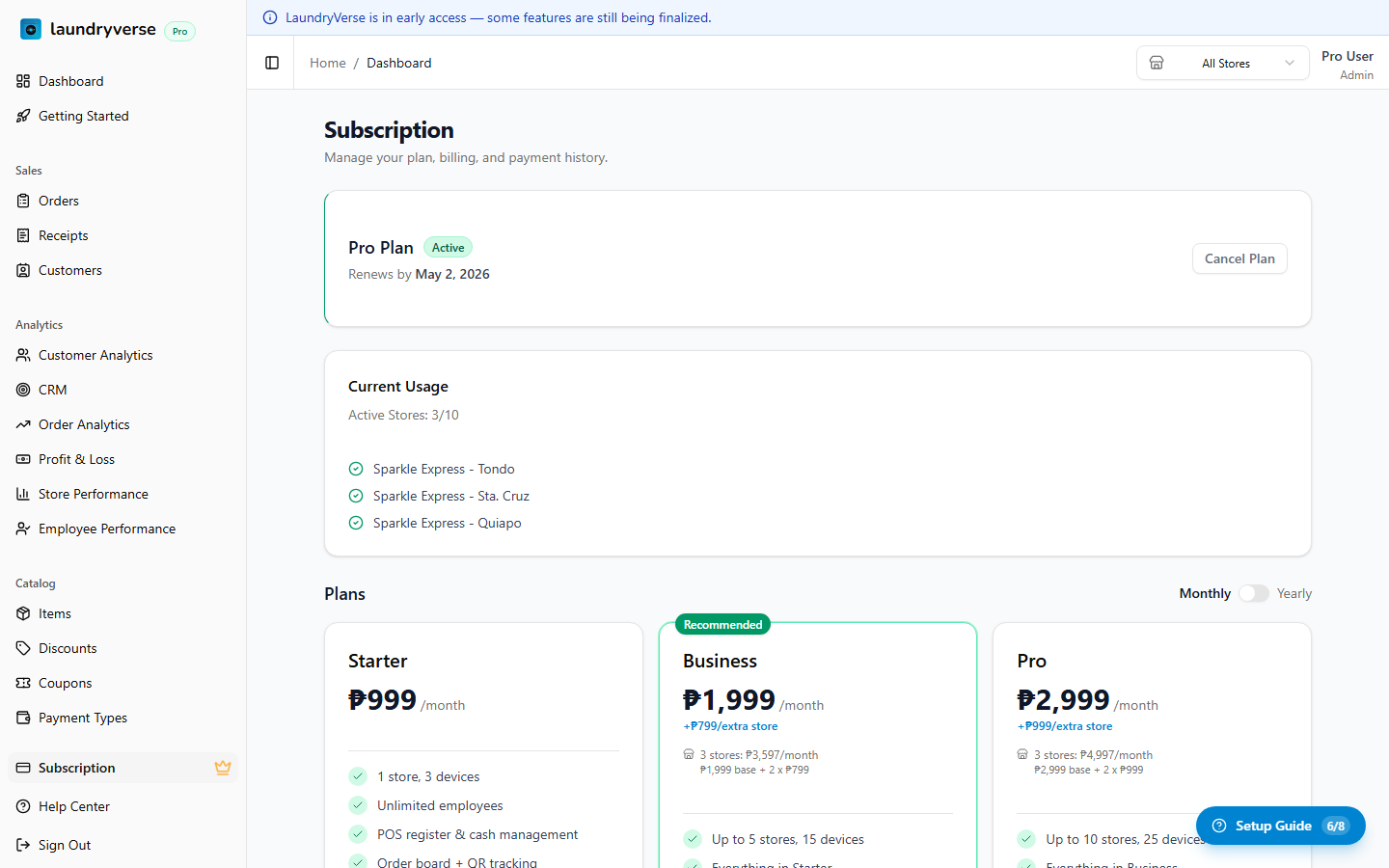Select the Yearly billing label
Viewport: 1389px width, 868px height.
pos(1294,593)
